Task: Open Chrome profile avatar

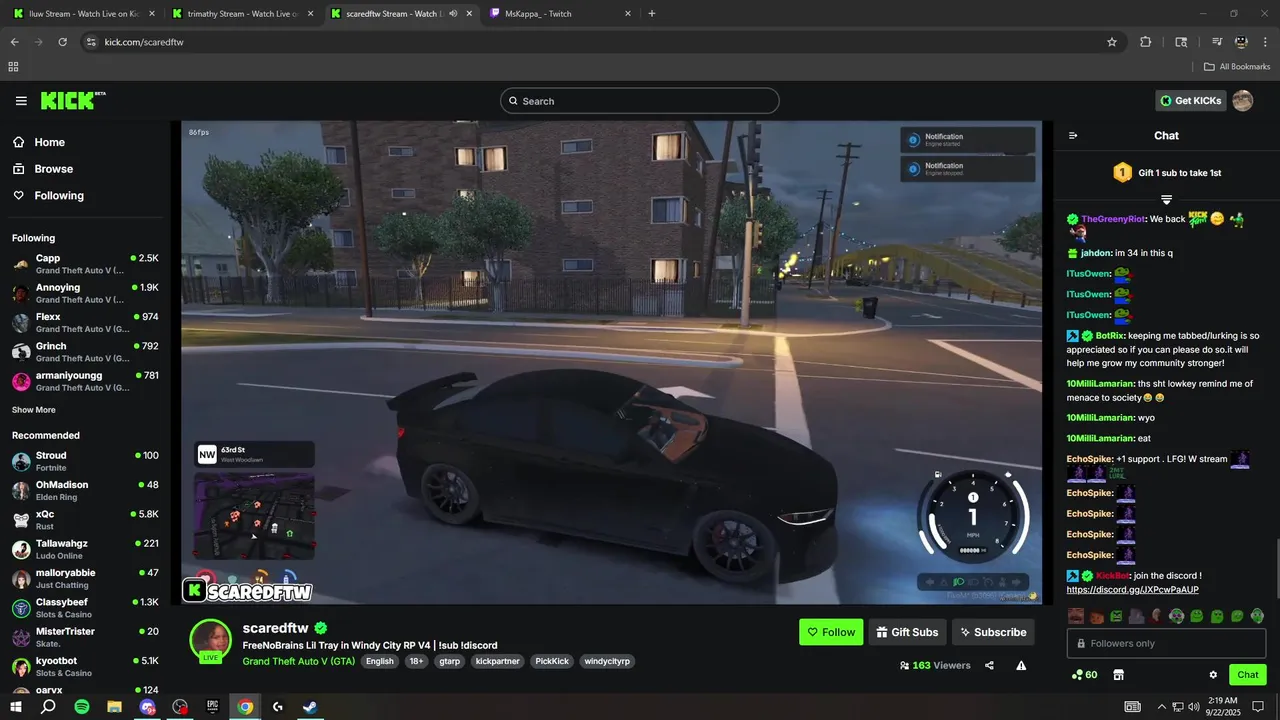Action: point(1241,42)
